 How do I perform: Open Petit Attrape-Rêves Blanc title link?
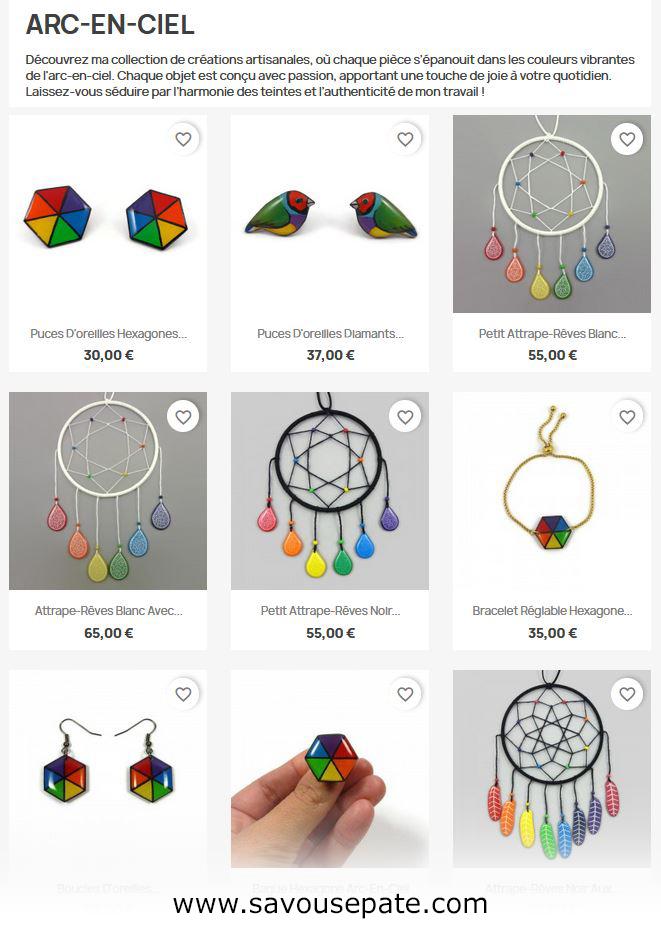[552, 333]
